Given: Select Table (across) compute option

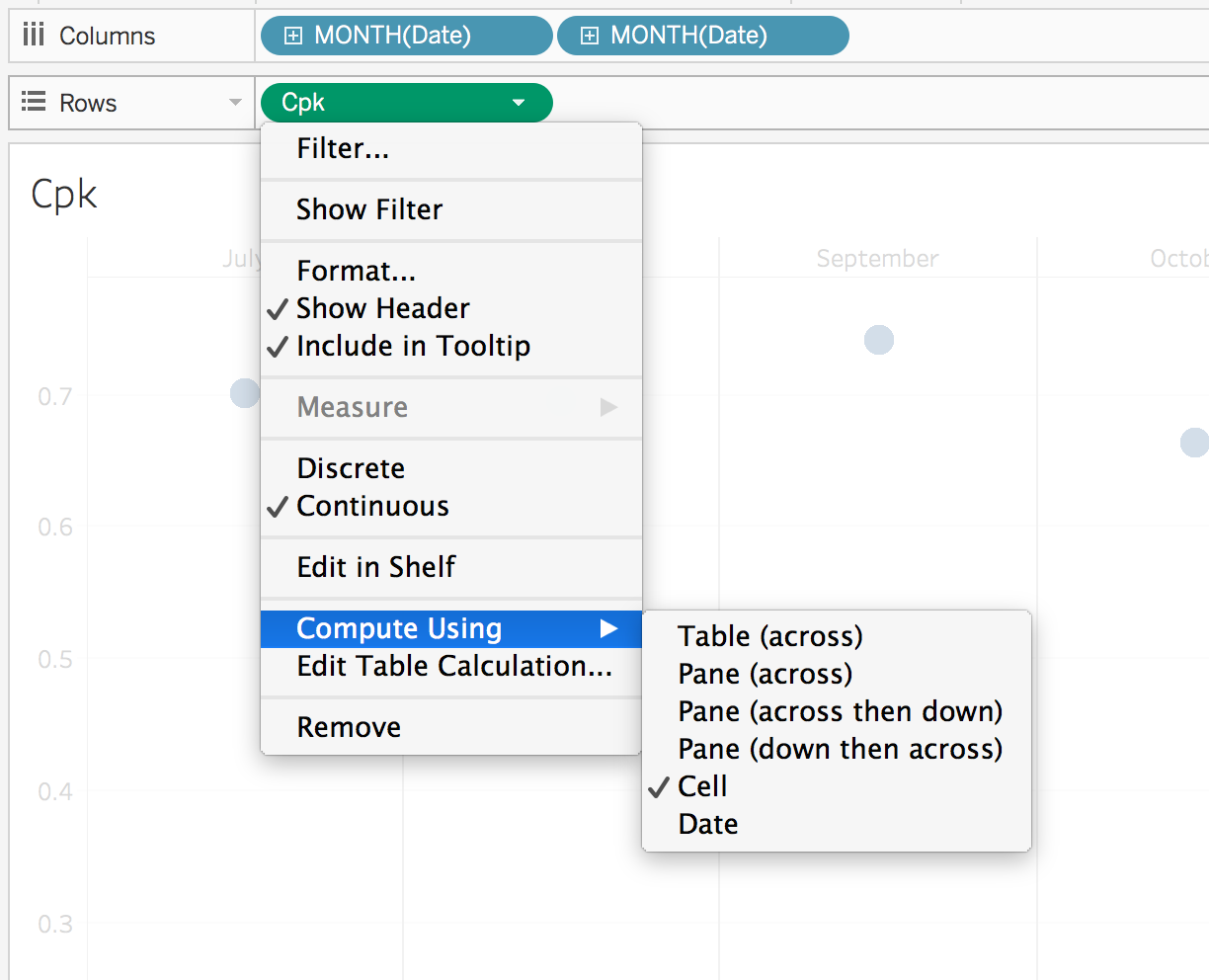Looking at the screenshot, I should pos(769,636).
